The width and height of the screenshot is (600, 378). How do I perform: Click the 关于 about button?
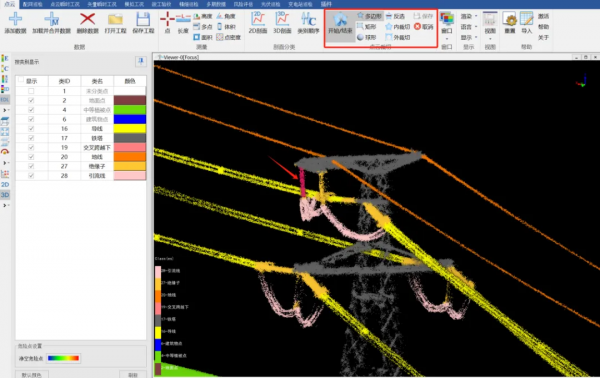coord(543,37)
